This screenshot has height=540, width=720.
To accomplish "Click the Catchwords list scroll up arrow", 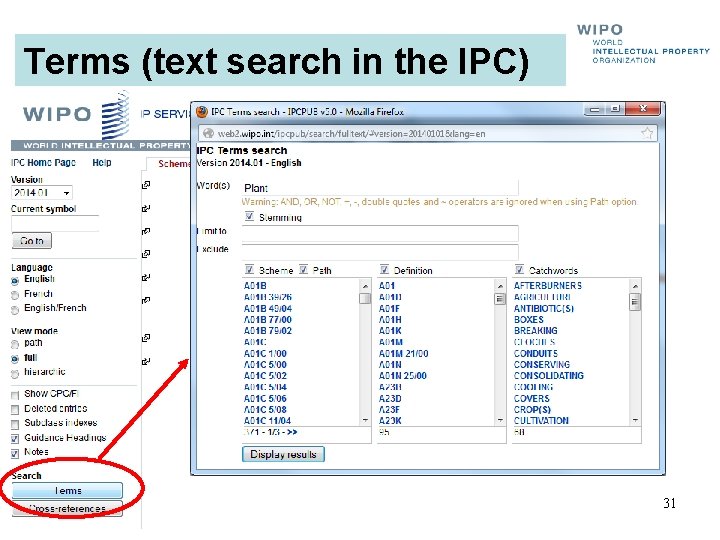I will [635, 286].
